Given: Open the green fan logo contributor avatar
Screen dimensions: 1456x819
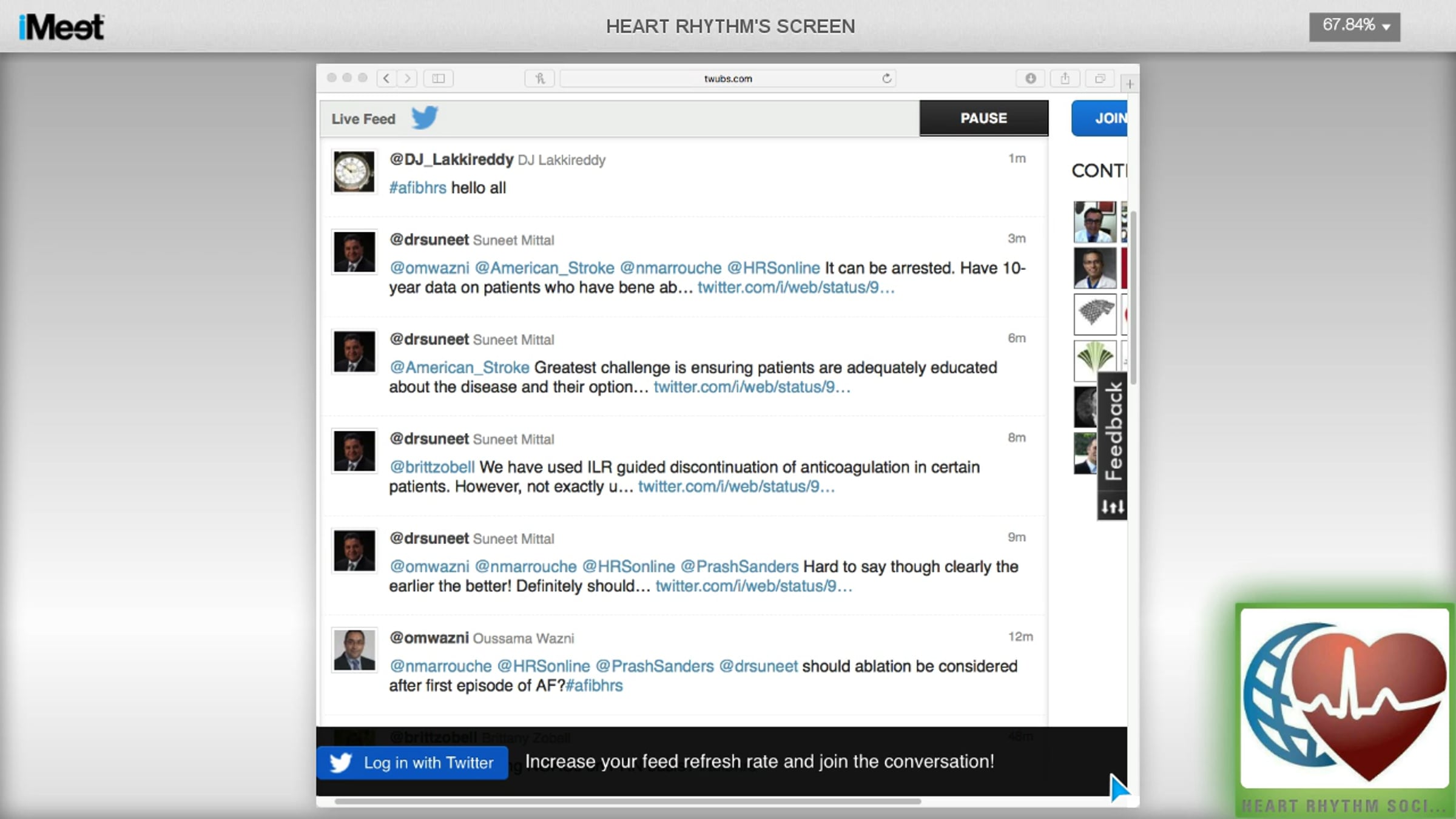Looking at the screenshot, I should pos(1094,360).
